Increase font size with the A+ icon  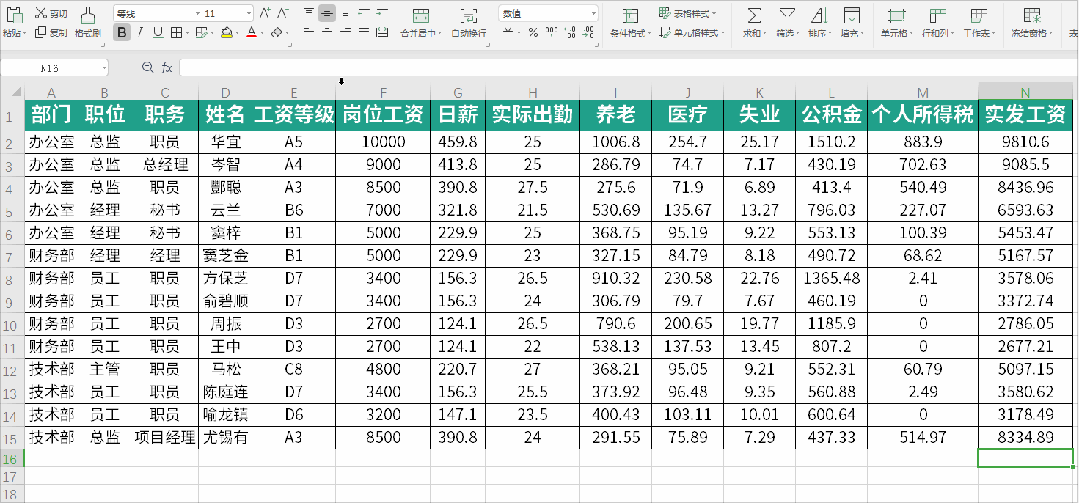(264, 13)
